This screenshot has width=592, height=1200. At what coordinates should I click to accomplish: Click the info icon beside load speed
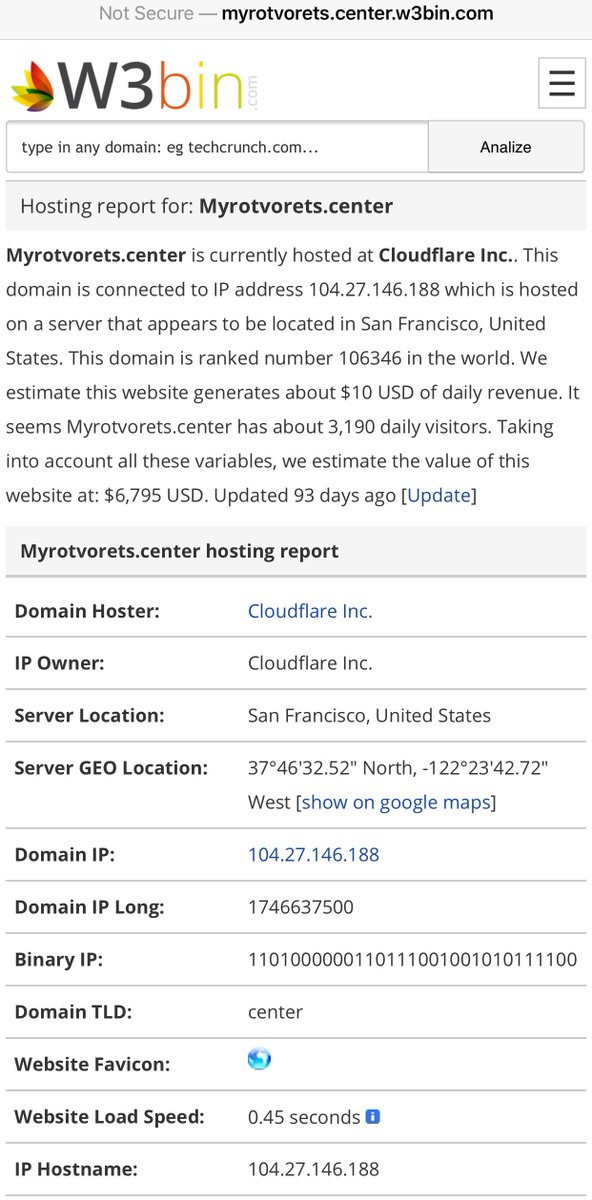(373, 1116)
